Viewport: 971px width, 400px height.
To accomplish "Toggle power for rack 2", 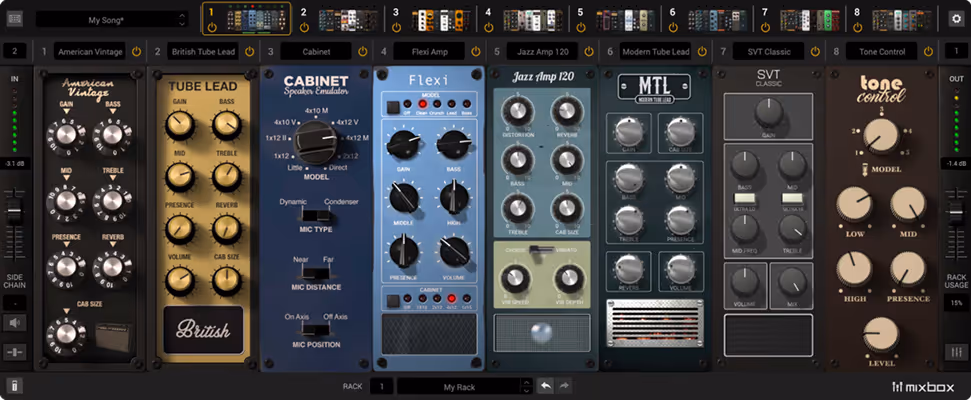I will [x=304, y=27].
